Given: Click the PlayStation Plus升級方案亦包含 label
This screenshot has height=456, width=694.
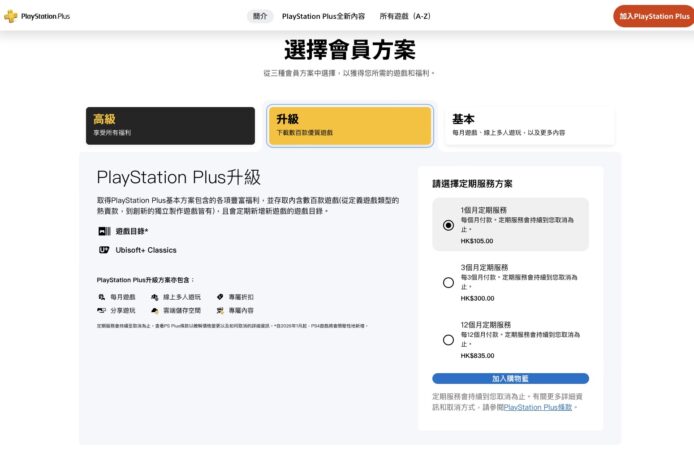Looking at the screenshot, I should click(145, 280).
